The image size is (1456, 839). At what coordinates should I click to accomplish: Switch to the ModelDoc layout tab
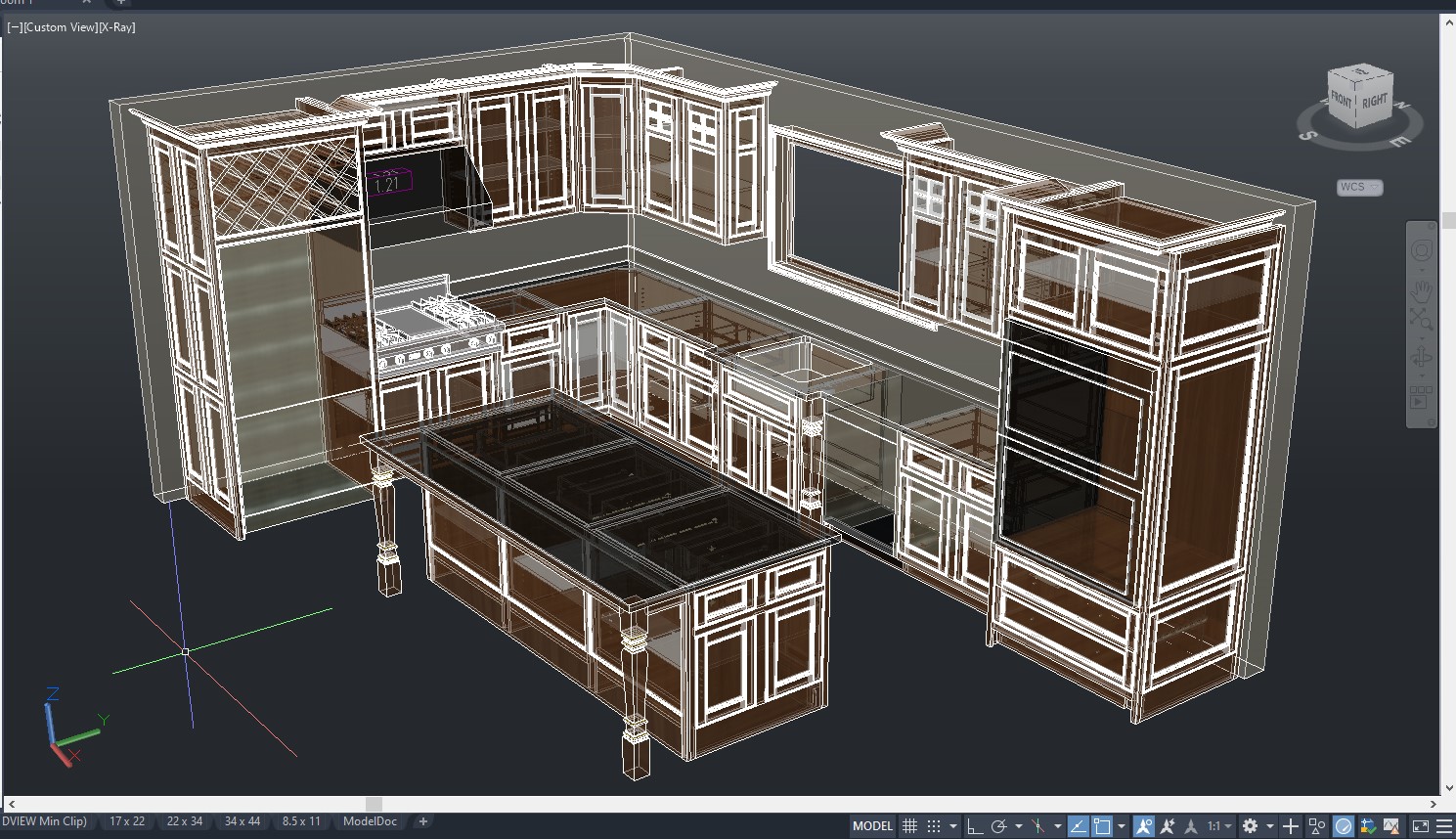[370, 821]
